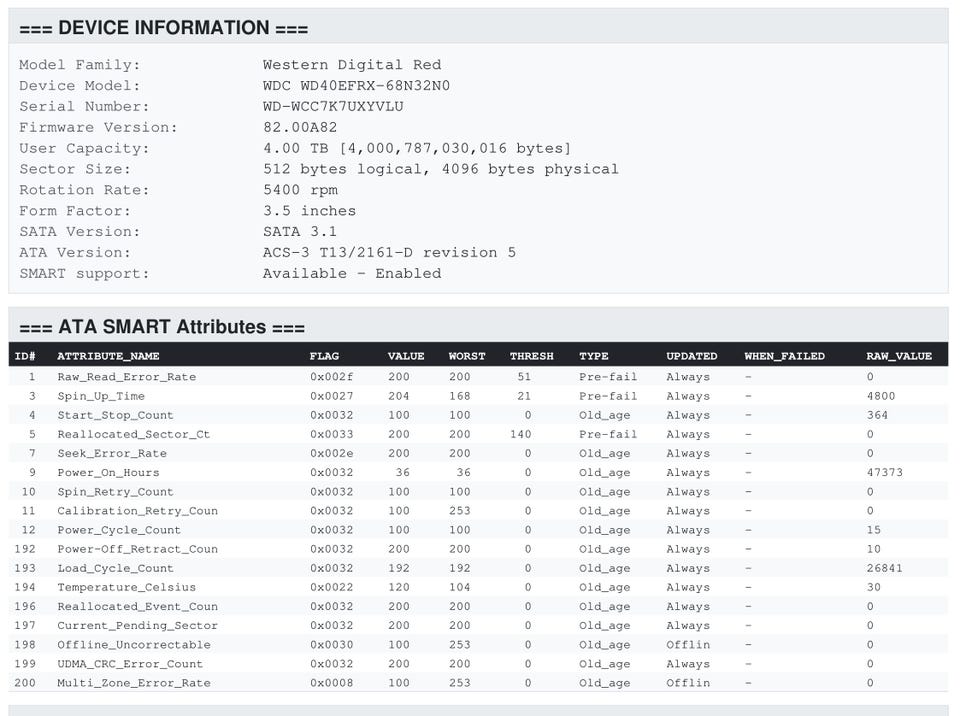Click the rotation rate 5400 rpm
This screenshot has width=960, height=716.
[x=300, y=190]
